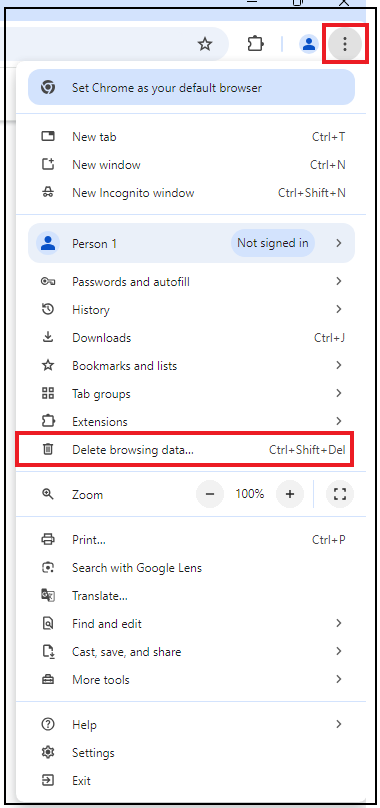Click the Not signed in chip
The height and width of the screenshot is (808, 380).
(273, 243)
